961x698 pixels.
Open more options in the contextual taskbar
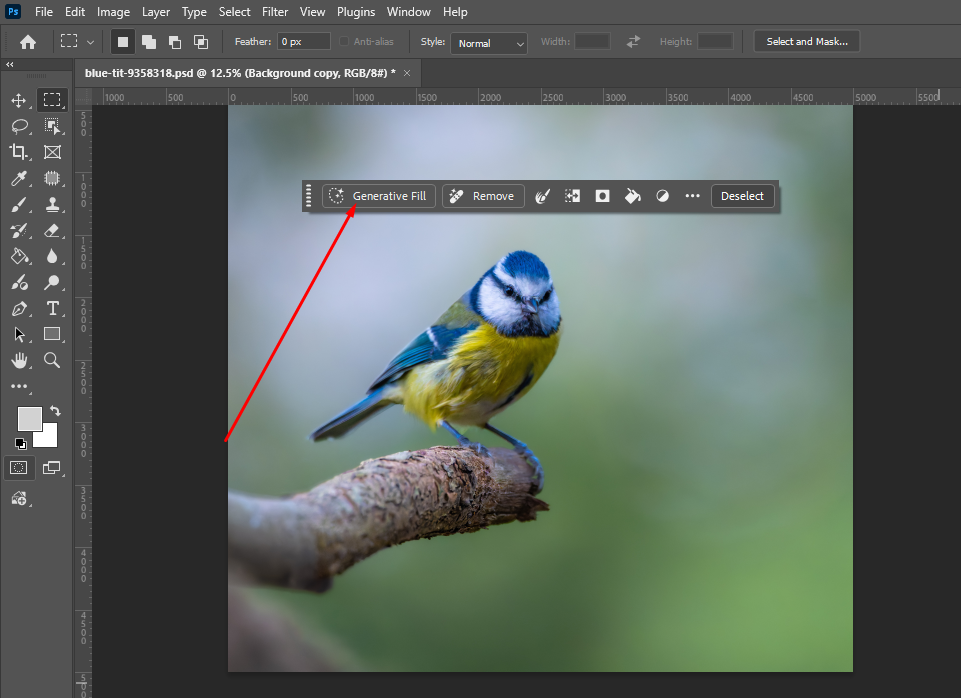point(692,195)
